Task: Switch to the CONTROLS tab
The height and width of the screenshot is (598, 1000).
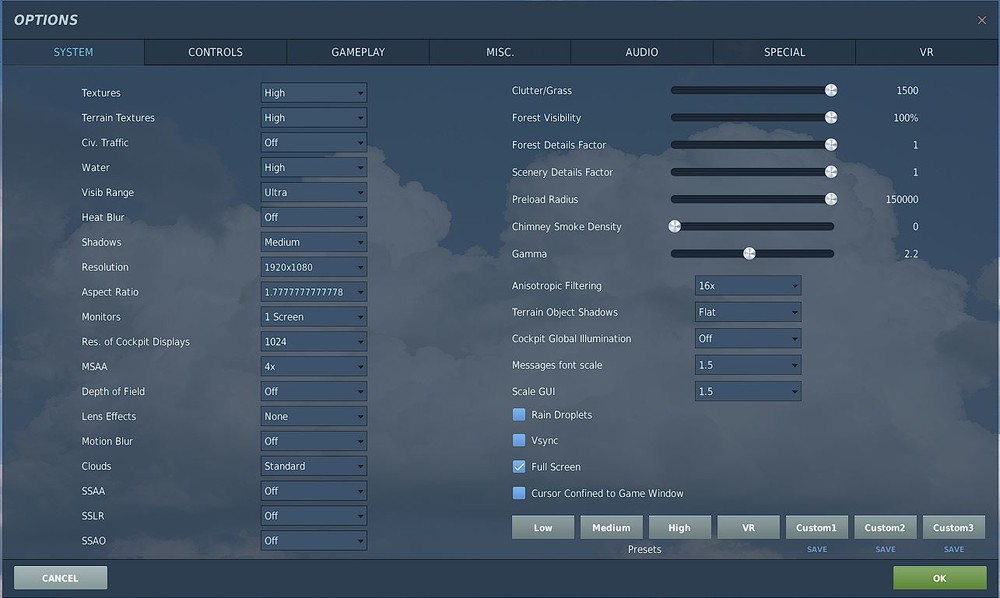Action: point(214,52)
